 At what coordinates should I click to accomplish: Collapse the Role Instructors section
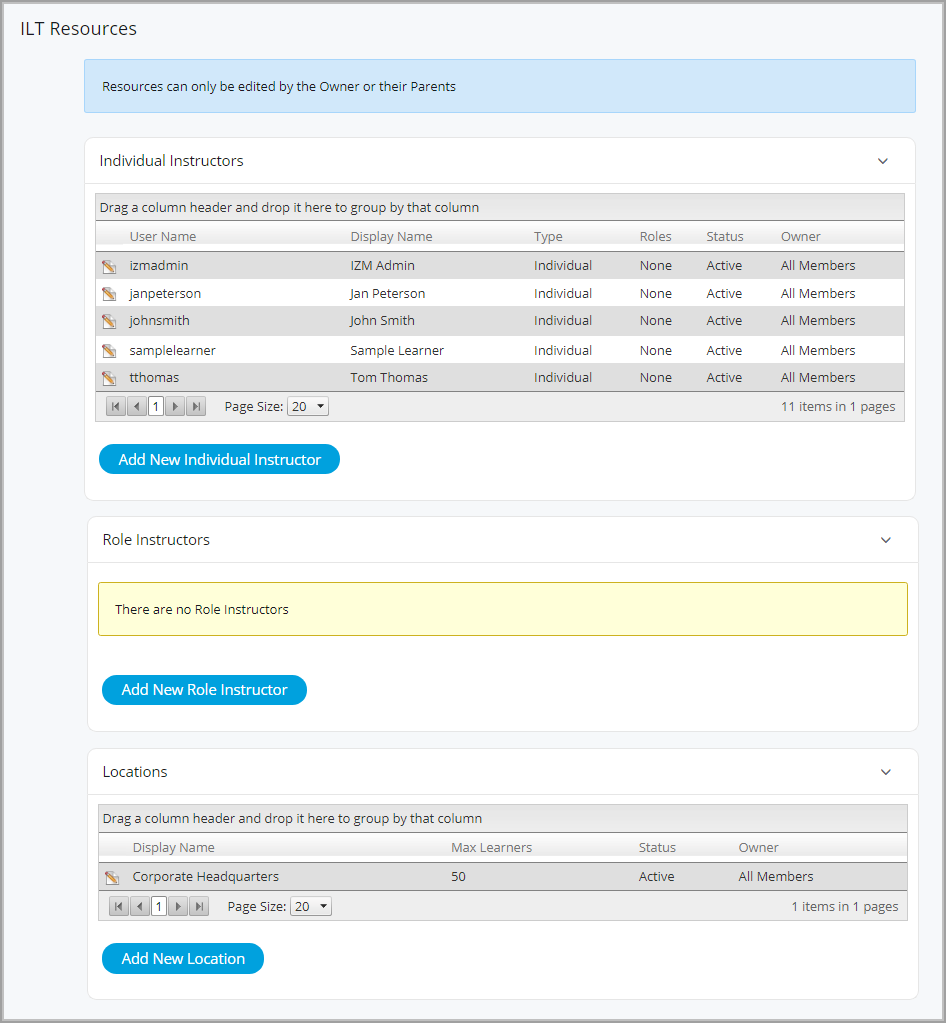[x=885, y=539]
